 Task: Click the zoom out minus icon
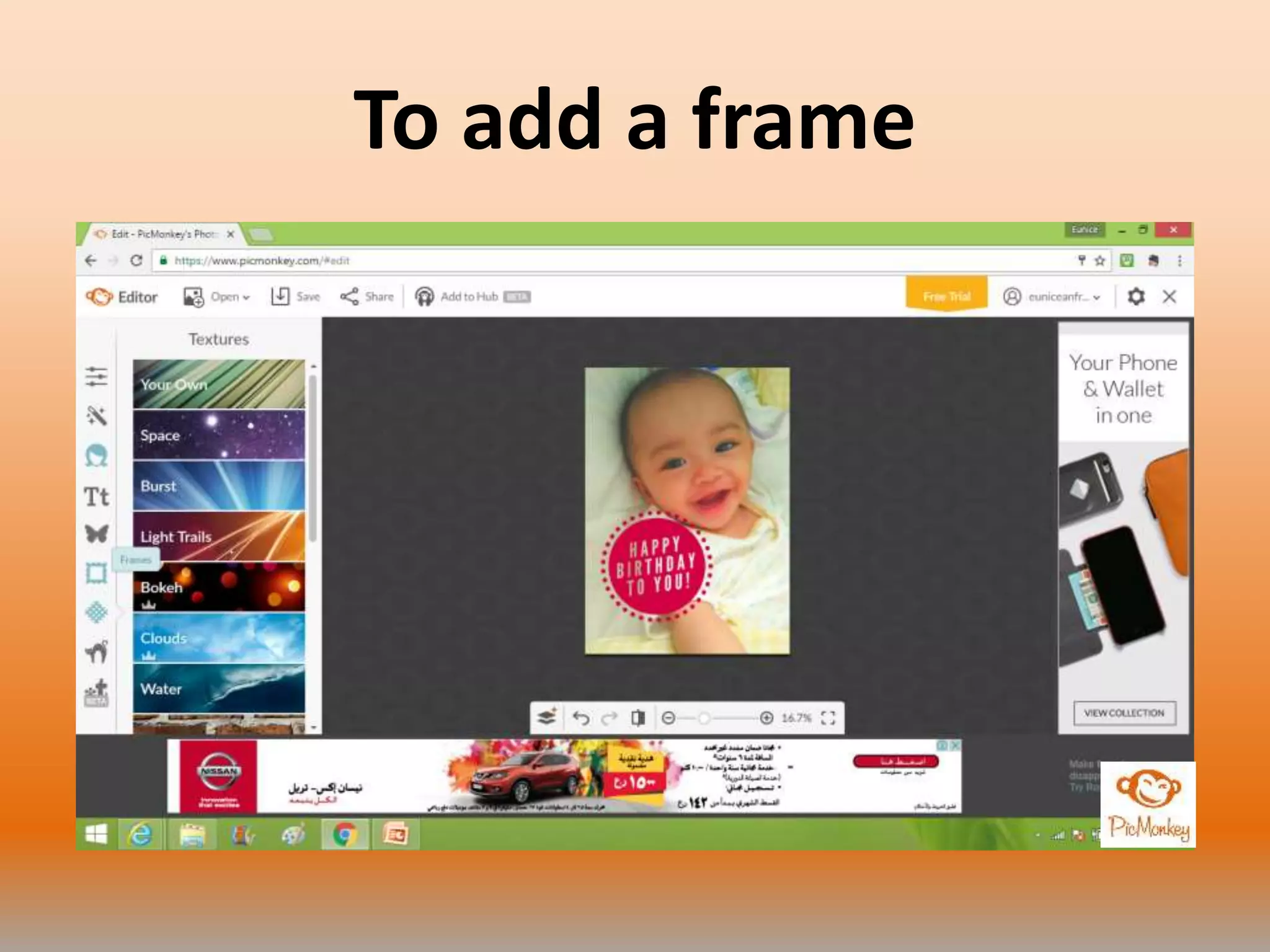click(668, 718)
